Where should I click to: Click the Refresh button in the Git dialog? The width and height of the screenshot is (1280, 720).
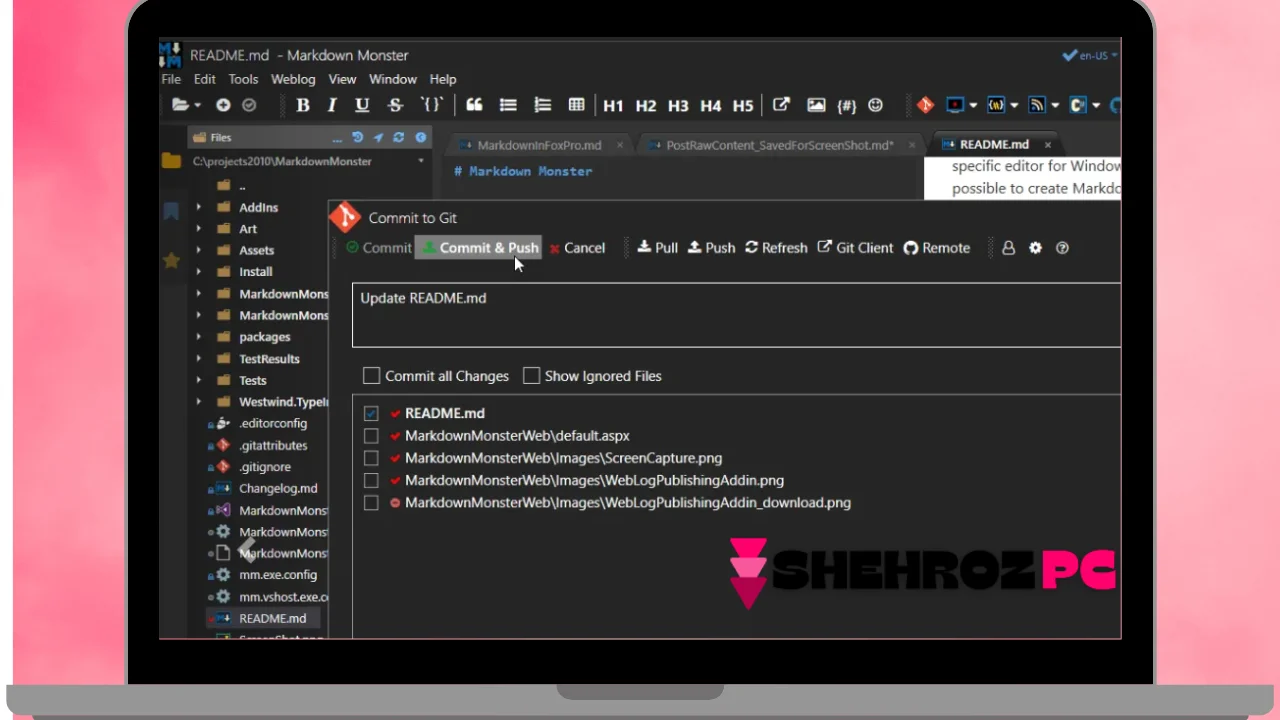(776, 248)
